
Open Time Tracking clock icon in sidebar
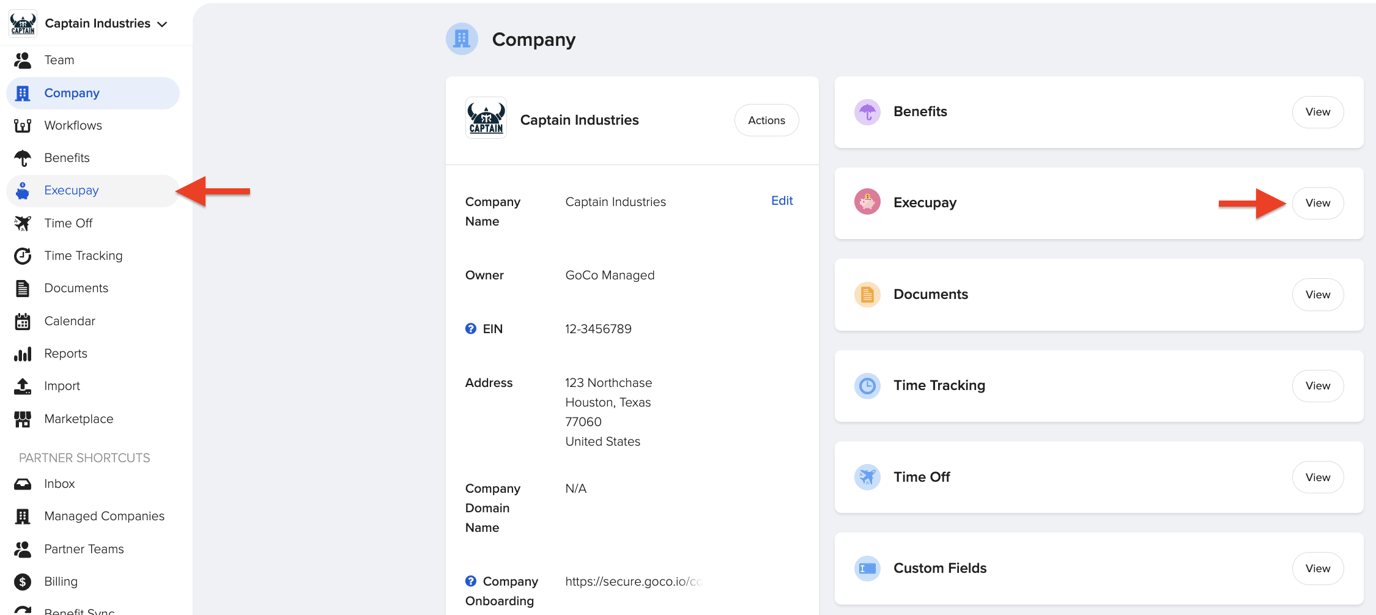click(x=22, y=256)
